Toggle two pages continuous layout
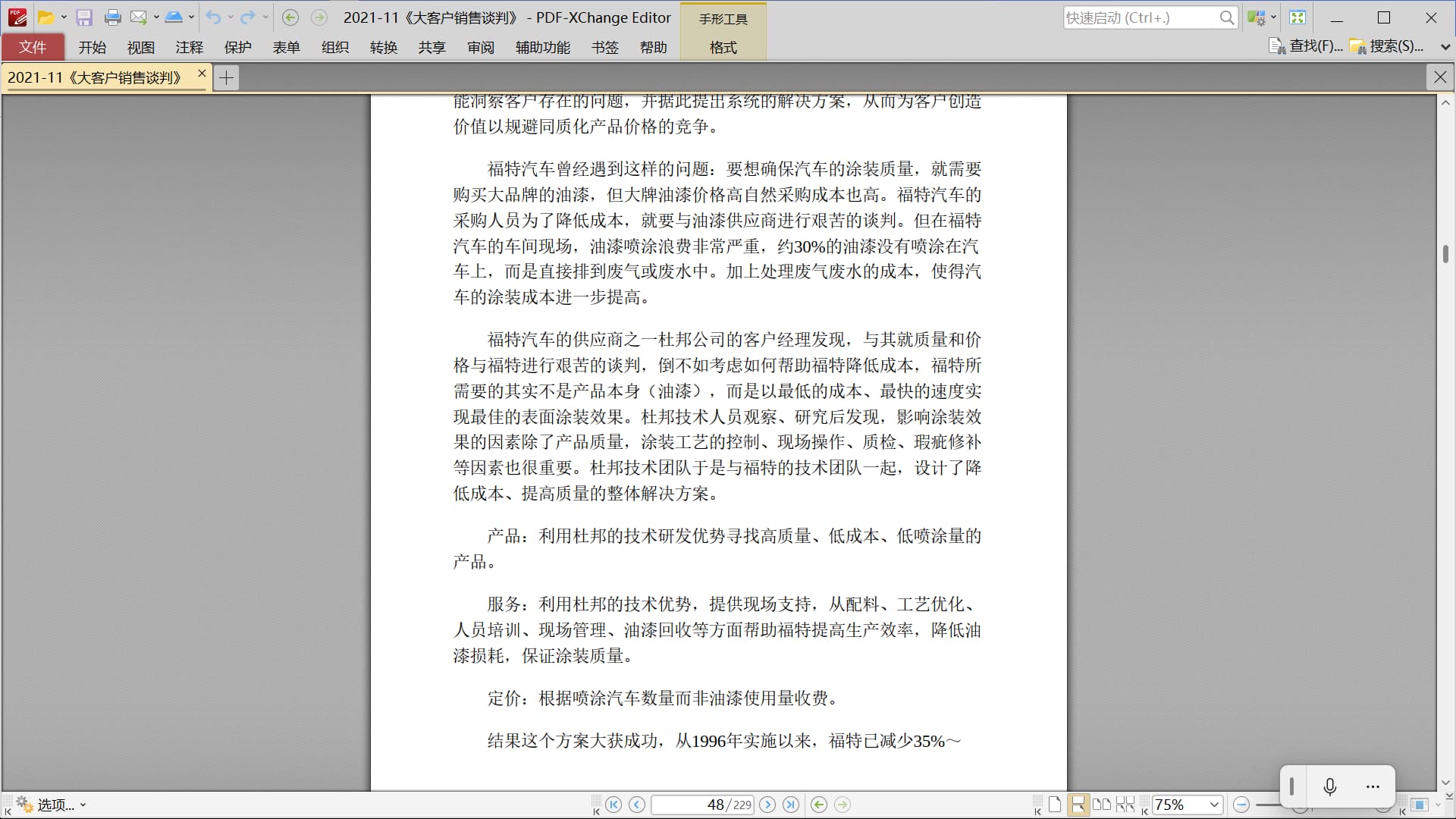This screenshot has width=1456, height=819. tap(1125, 805)
